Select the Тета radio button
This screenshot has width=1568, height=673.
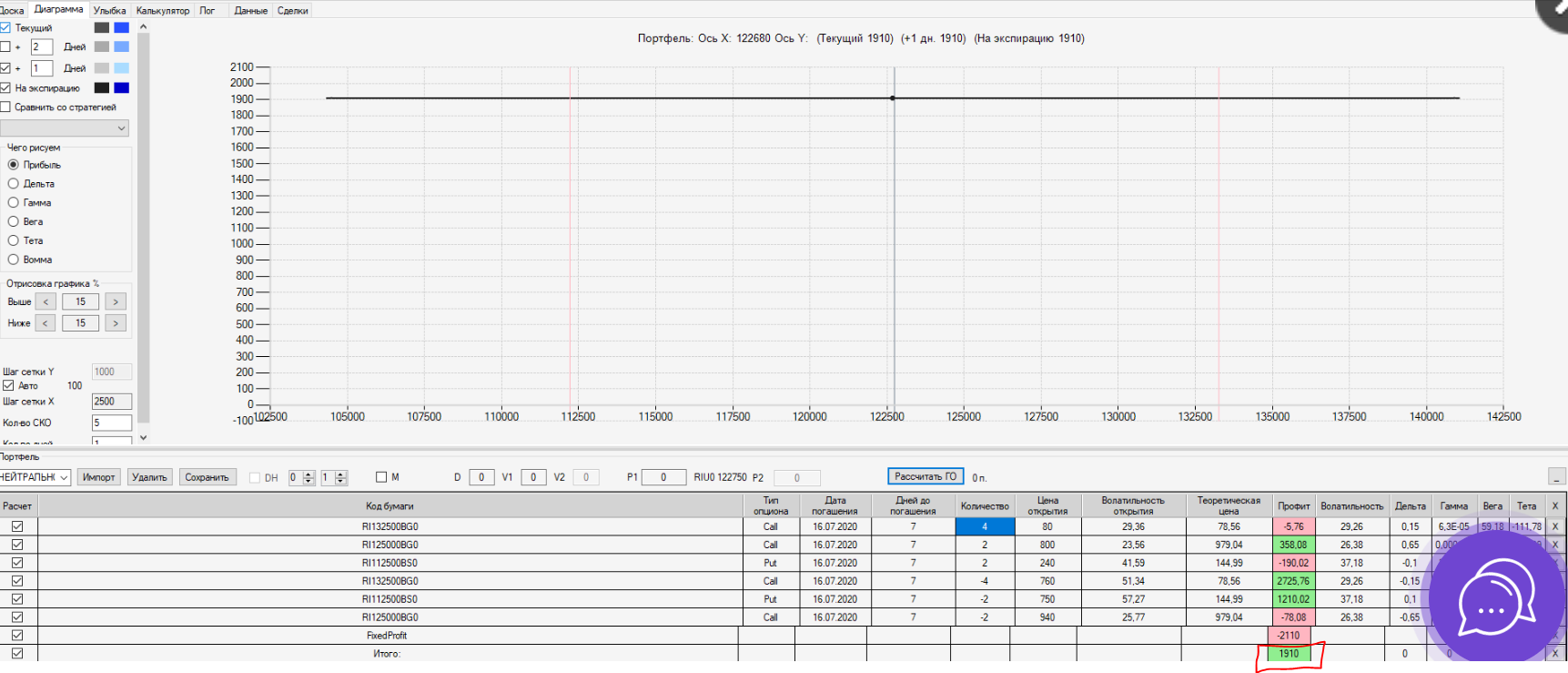(x=14, y=241)
